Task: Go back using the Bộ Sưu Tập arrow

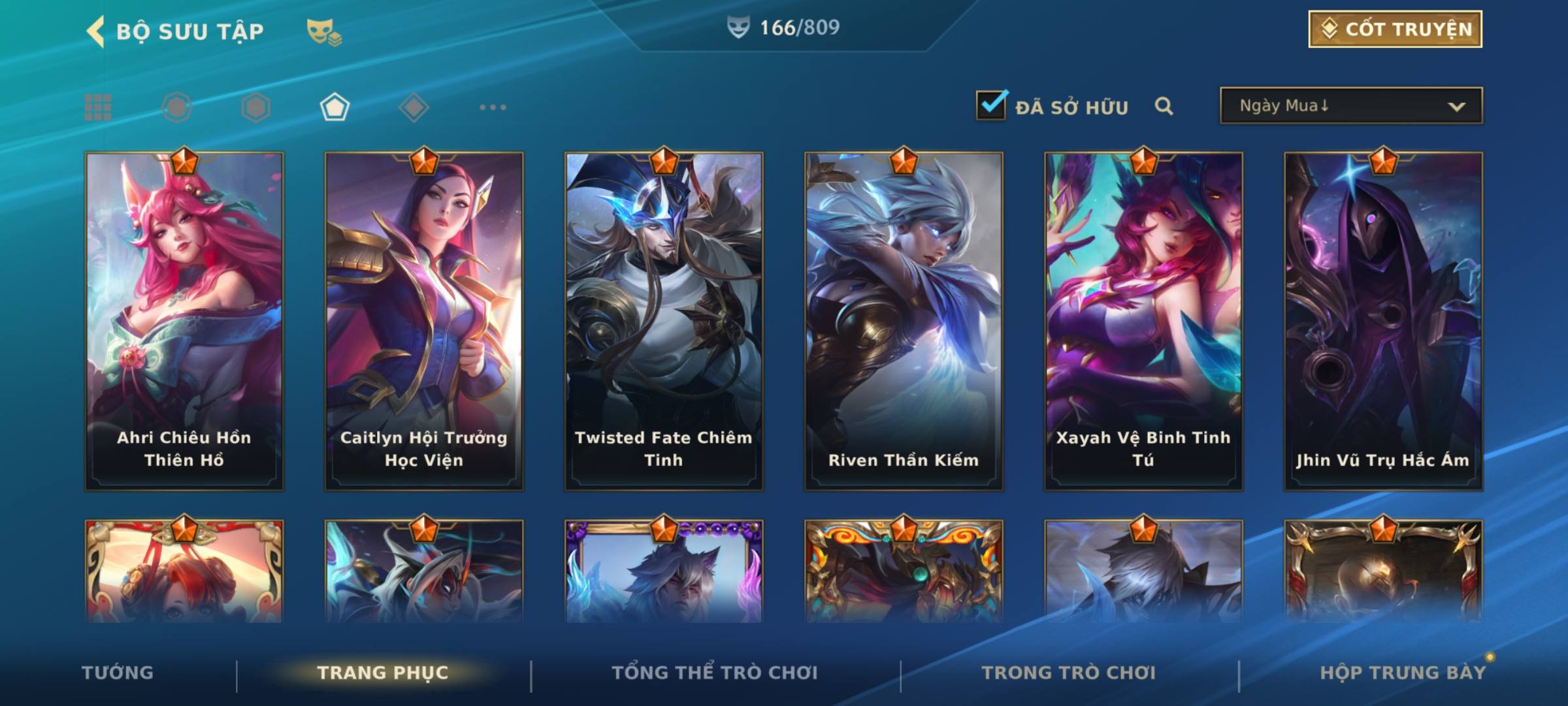Action: click(95, 31)
